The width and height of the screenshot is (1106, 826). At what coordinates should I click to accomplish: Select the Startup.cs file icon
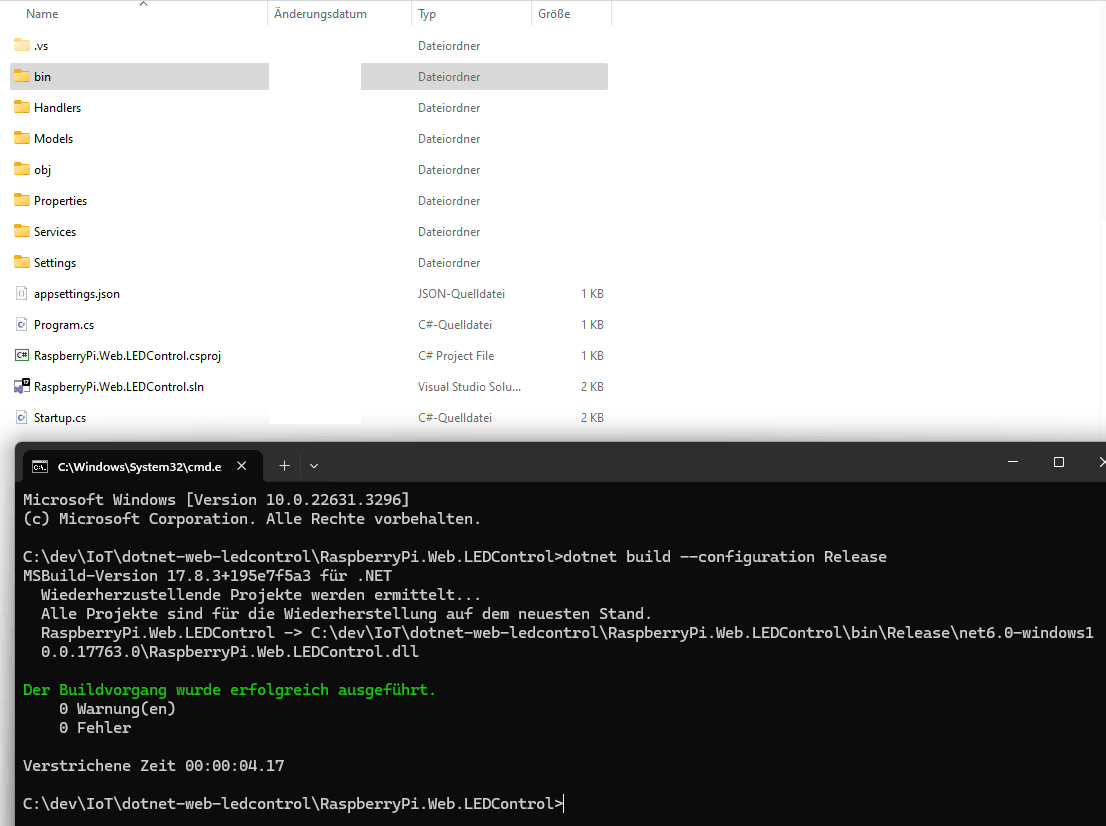[22, 418]
